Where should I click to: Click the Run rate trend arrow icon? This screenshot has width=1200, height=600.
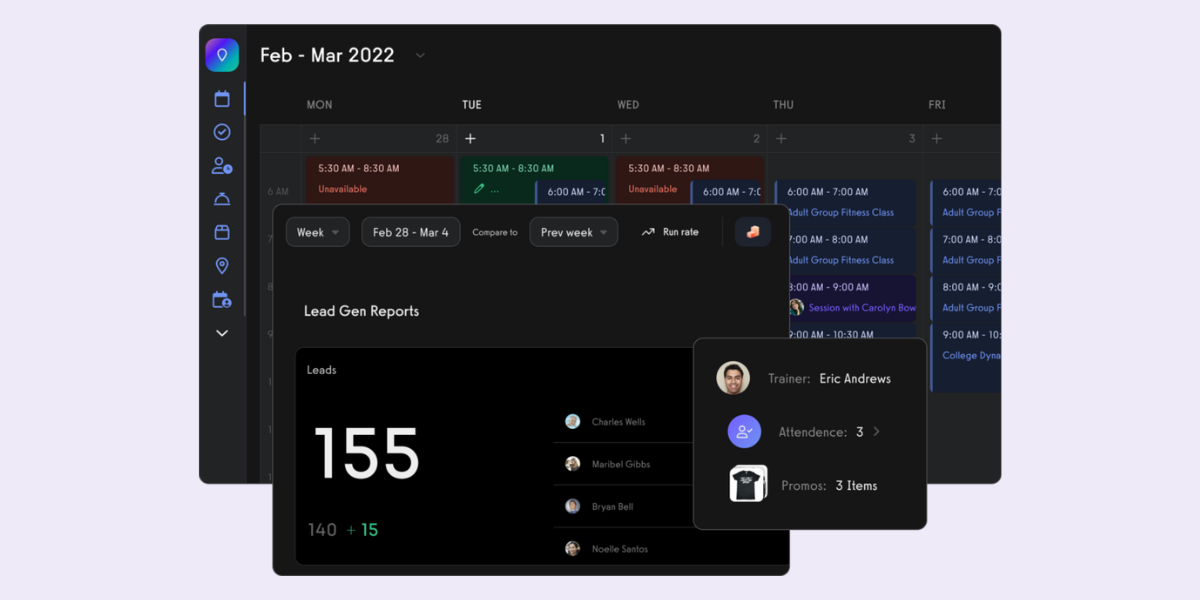(x=648, y=232)
